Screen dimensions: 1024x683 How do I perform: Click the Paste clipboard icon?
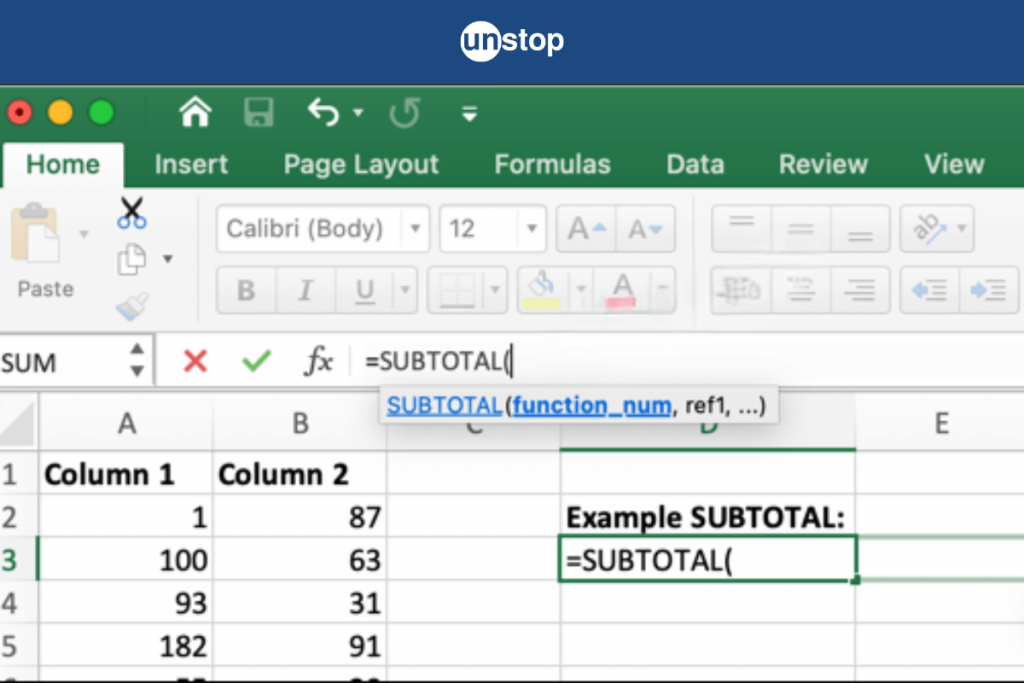click(37, 235)
